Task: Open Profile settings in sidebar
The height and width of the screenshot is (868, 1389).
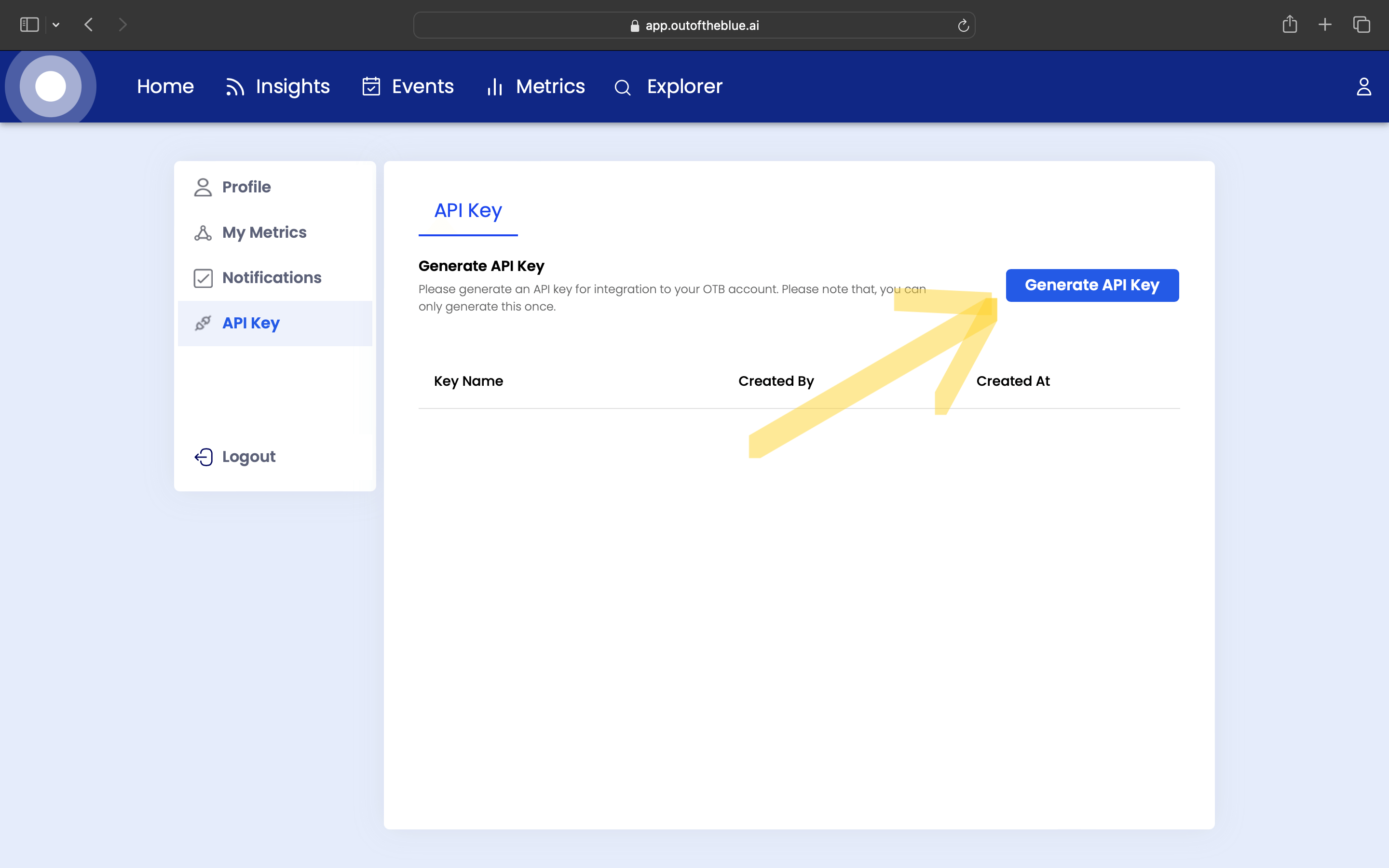Action: pyautogui.click(x=246, y=187)
